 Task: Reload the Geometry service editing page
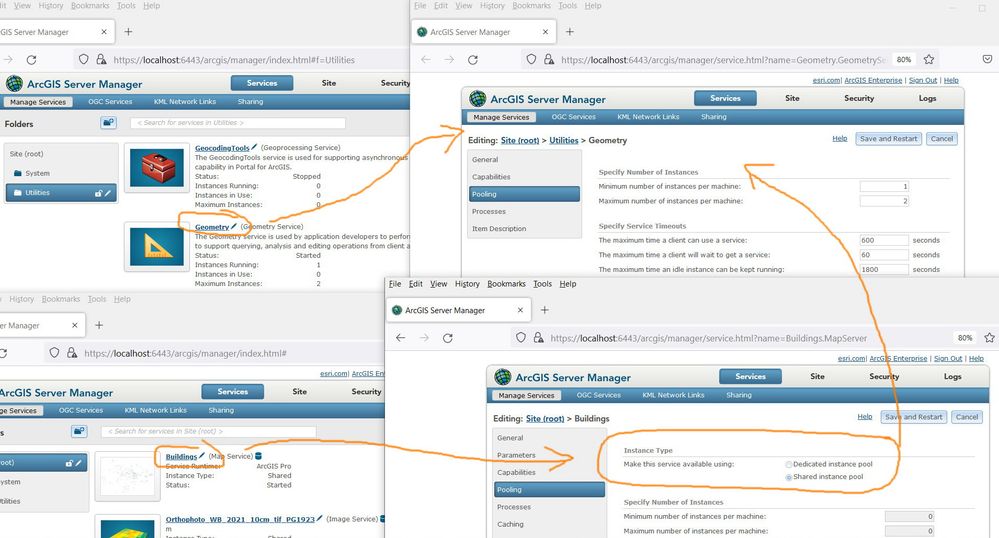click(473, 59)
